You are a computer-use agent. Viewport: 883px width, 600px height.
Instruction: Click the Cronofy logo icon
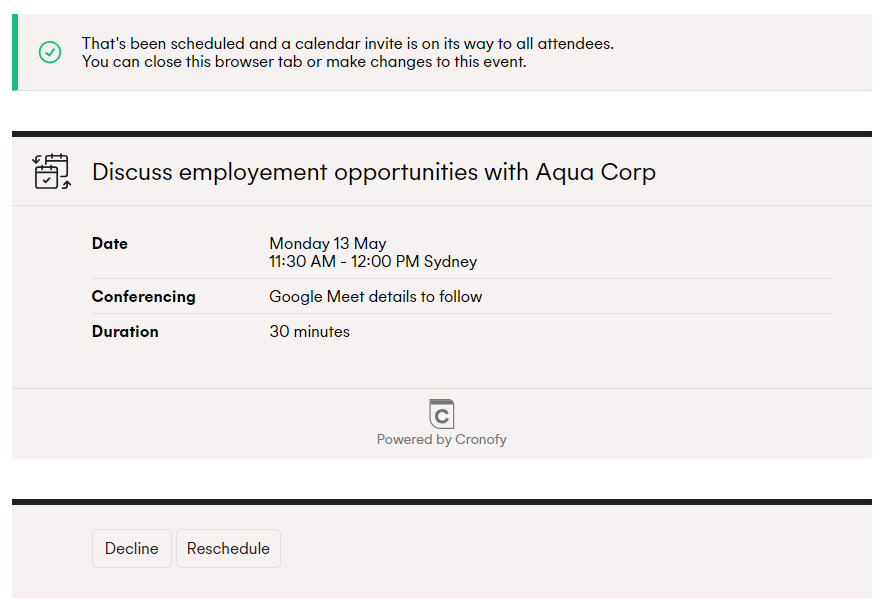click(442, 414)
